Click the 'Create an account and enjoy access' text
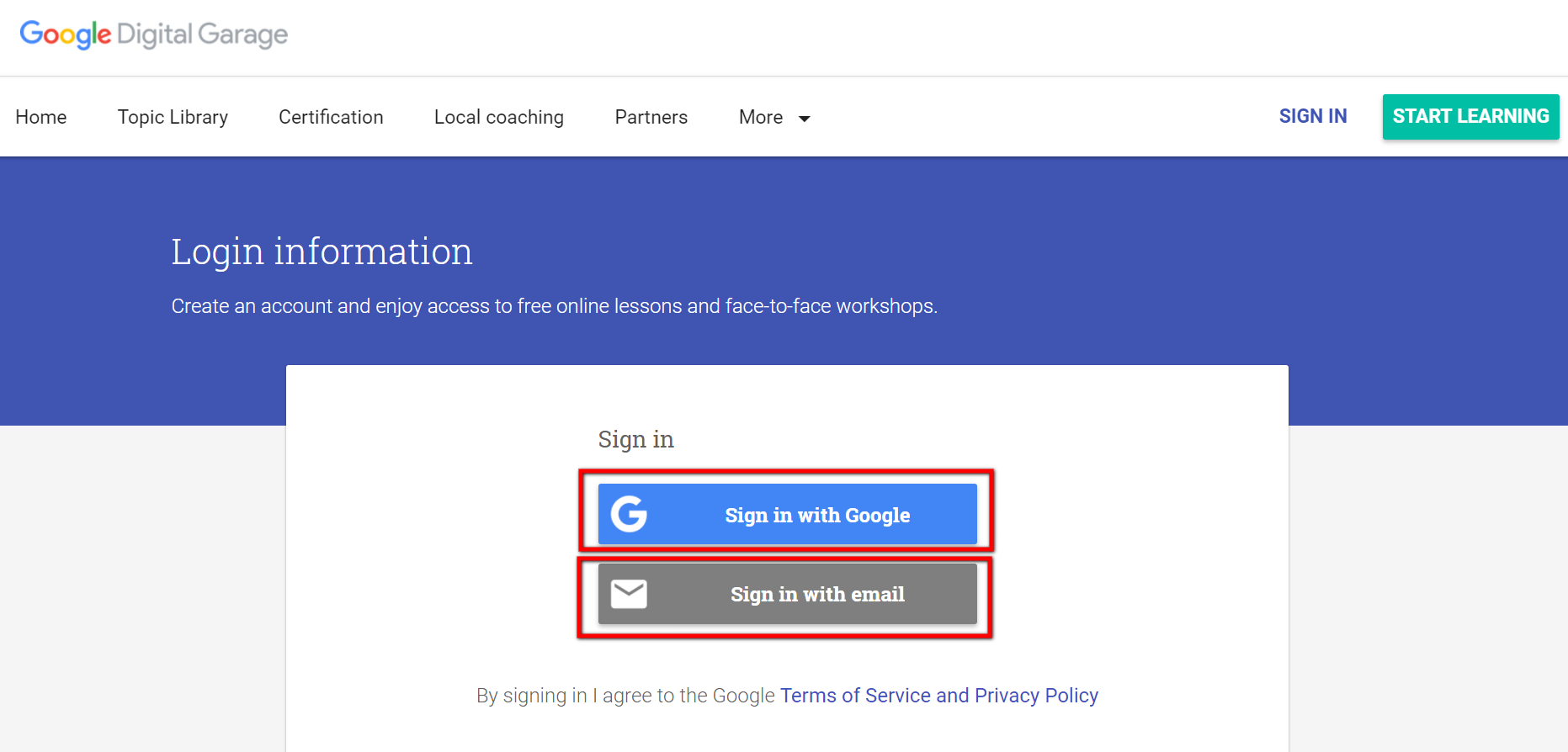1568x752 pixels. point(555,306)
